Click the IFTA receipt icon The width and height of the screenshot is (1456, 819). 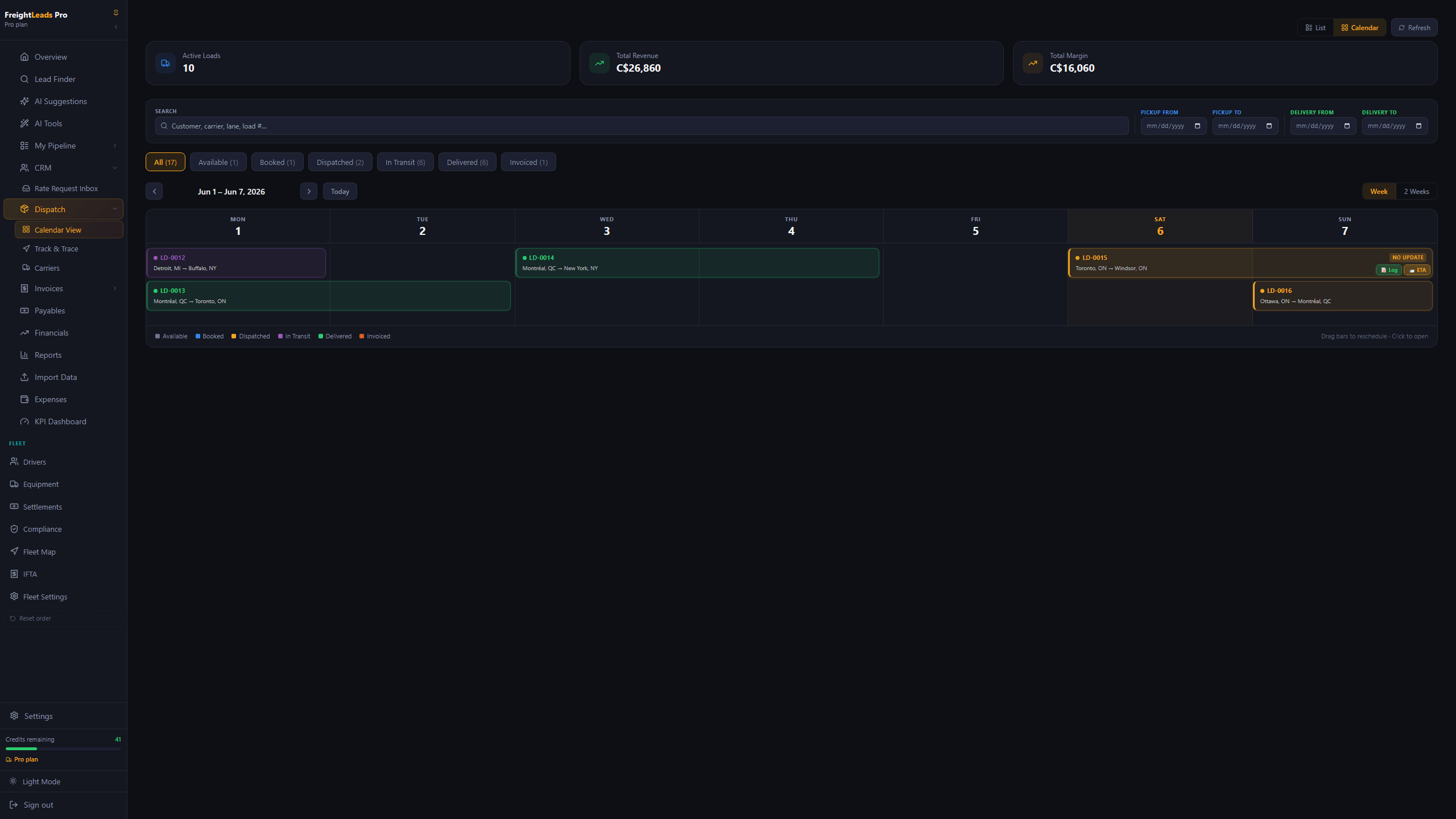14,574
